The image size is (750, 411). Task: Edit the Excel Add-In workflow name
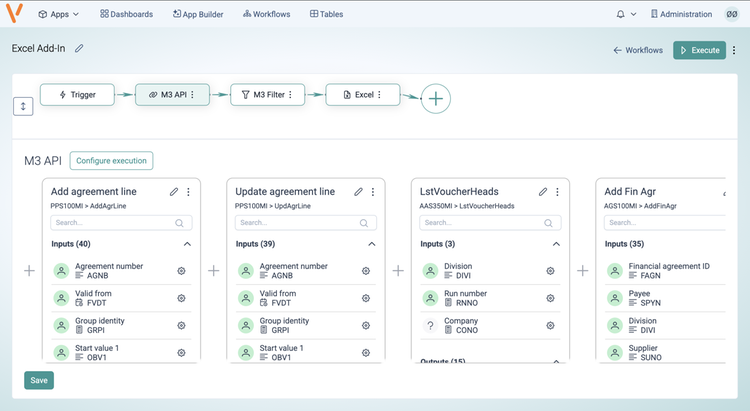pos(79,48)
